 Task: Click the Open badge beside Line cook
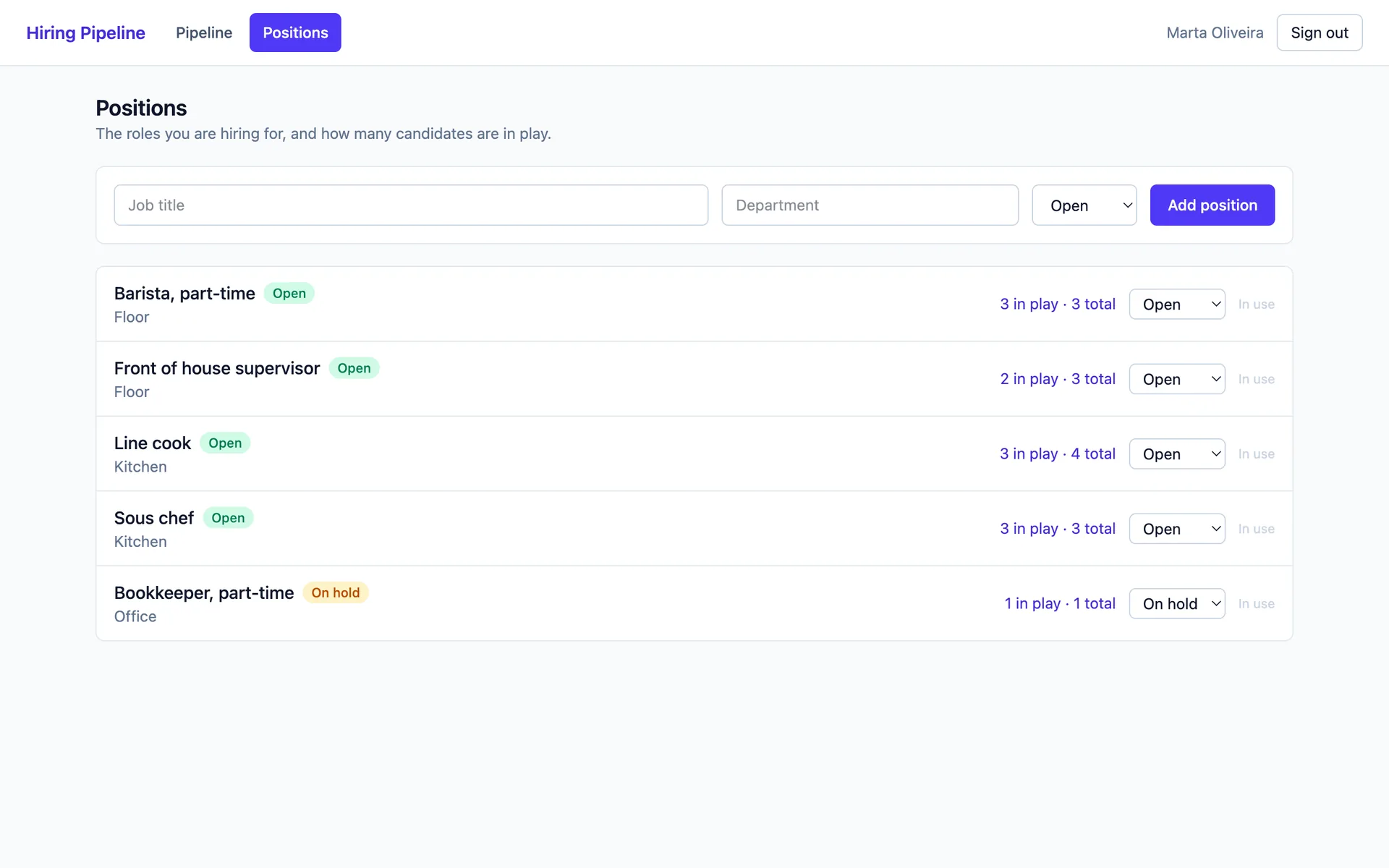(x=225, y=443)
